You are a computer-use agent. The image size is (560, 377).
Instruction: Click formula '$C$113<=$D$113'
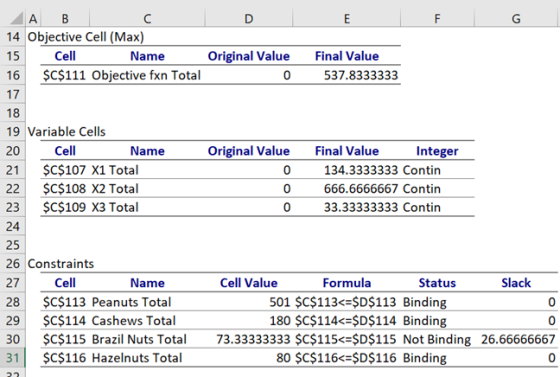[x=346, y=302]
